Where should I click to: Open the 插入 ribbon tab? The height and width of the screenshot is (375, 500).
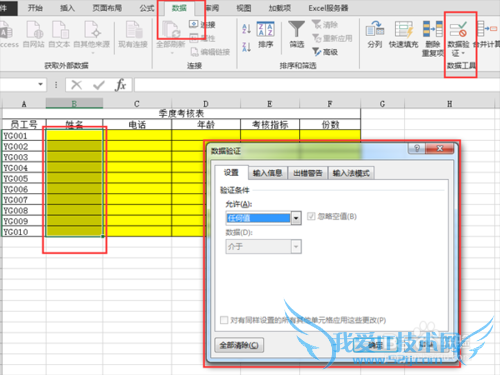pos(67,8)
